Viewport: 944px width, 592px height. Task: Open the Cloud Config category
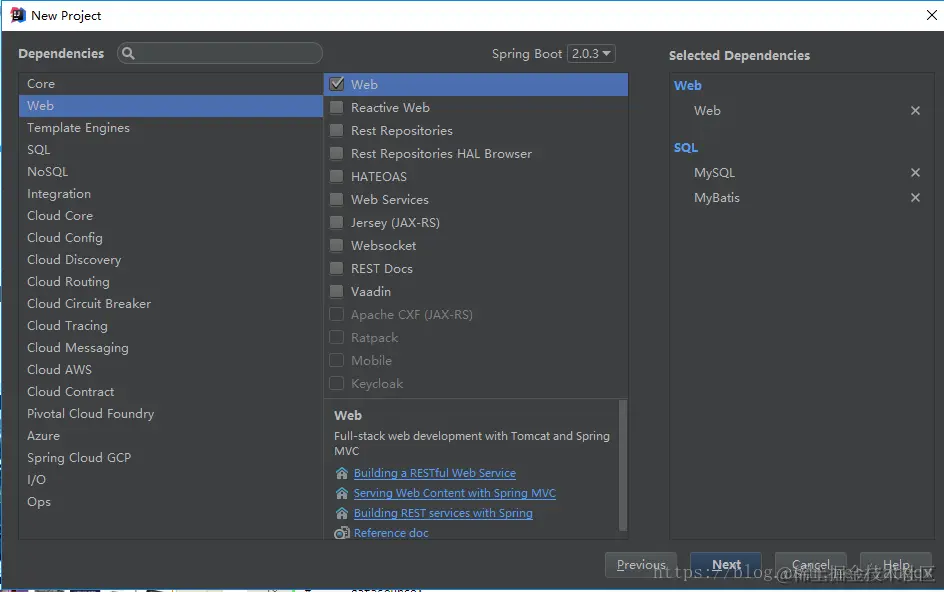tap(171, 237)
